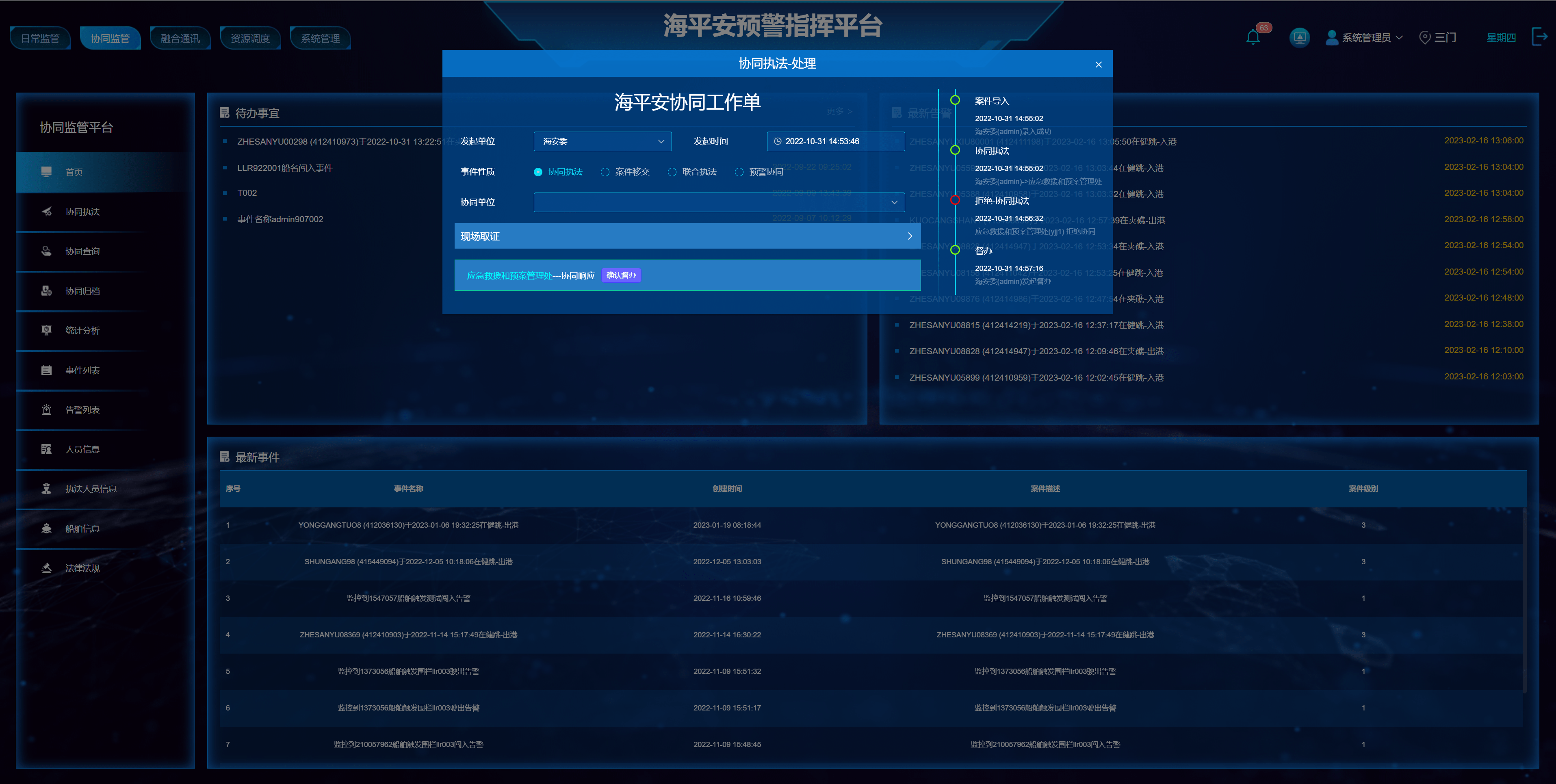
Task: Open alarm ZHESANYU08815 at 12:37:17
Action: click(1036, 325)
